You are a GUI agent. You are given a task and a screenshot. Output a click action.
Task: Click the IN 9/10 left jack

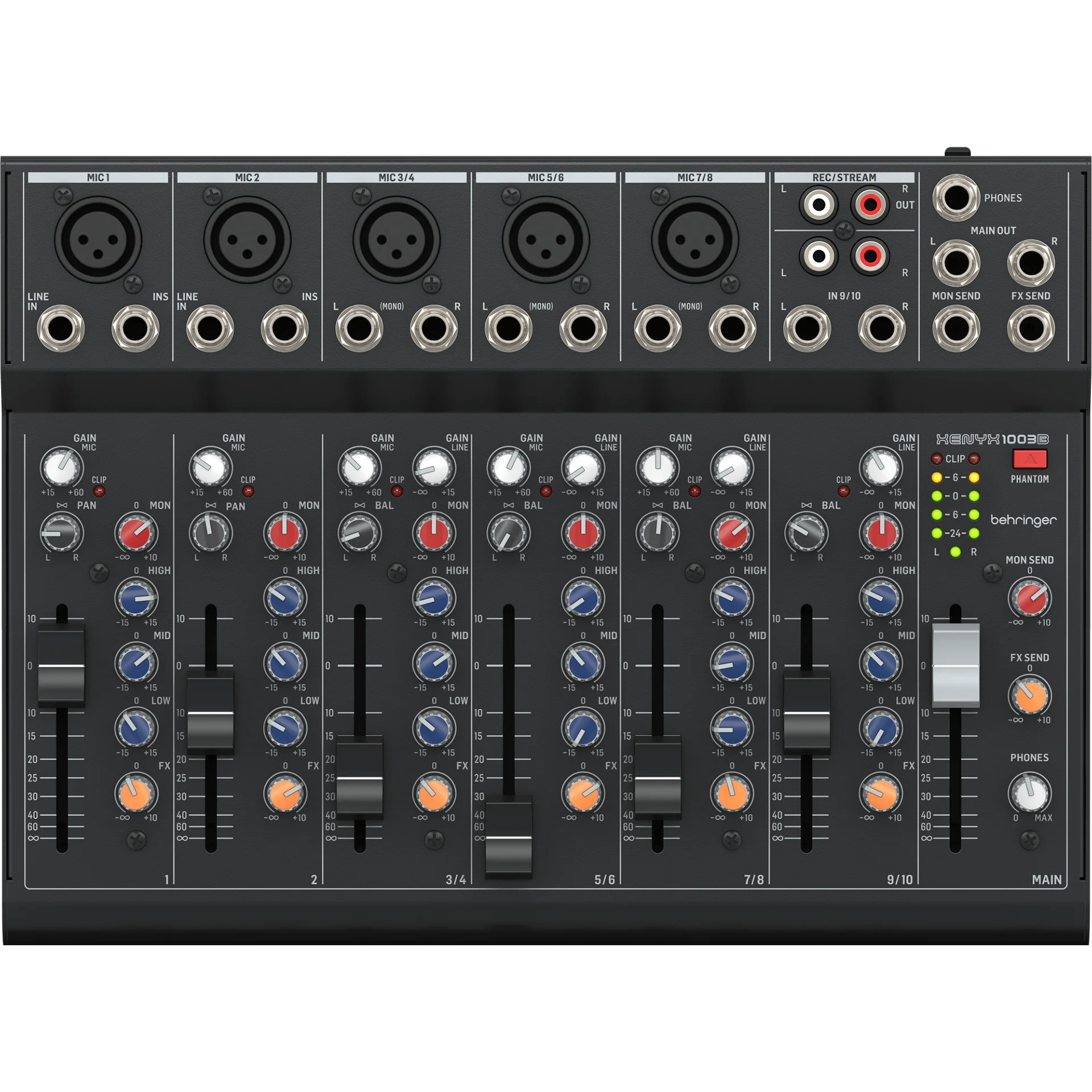807,328
